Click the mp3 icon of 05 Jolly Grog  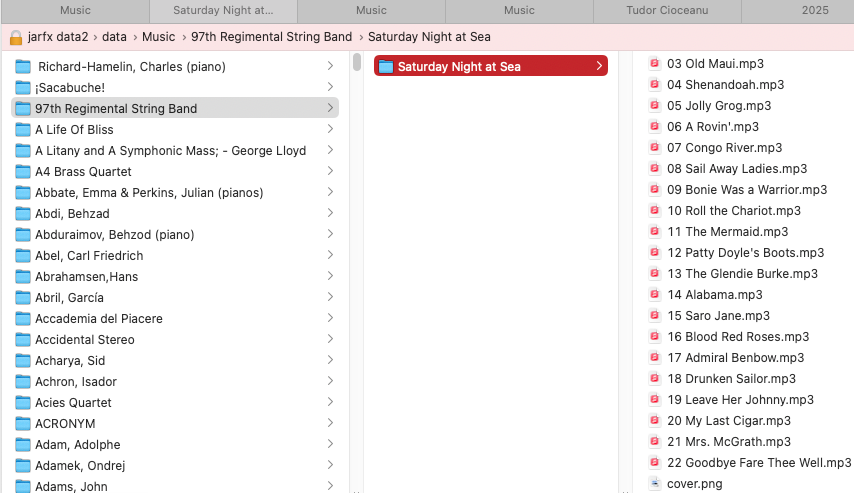click(x=655, y=105)
